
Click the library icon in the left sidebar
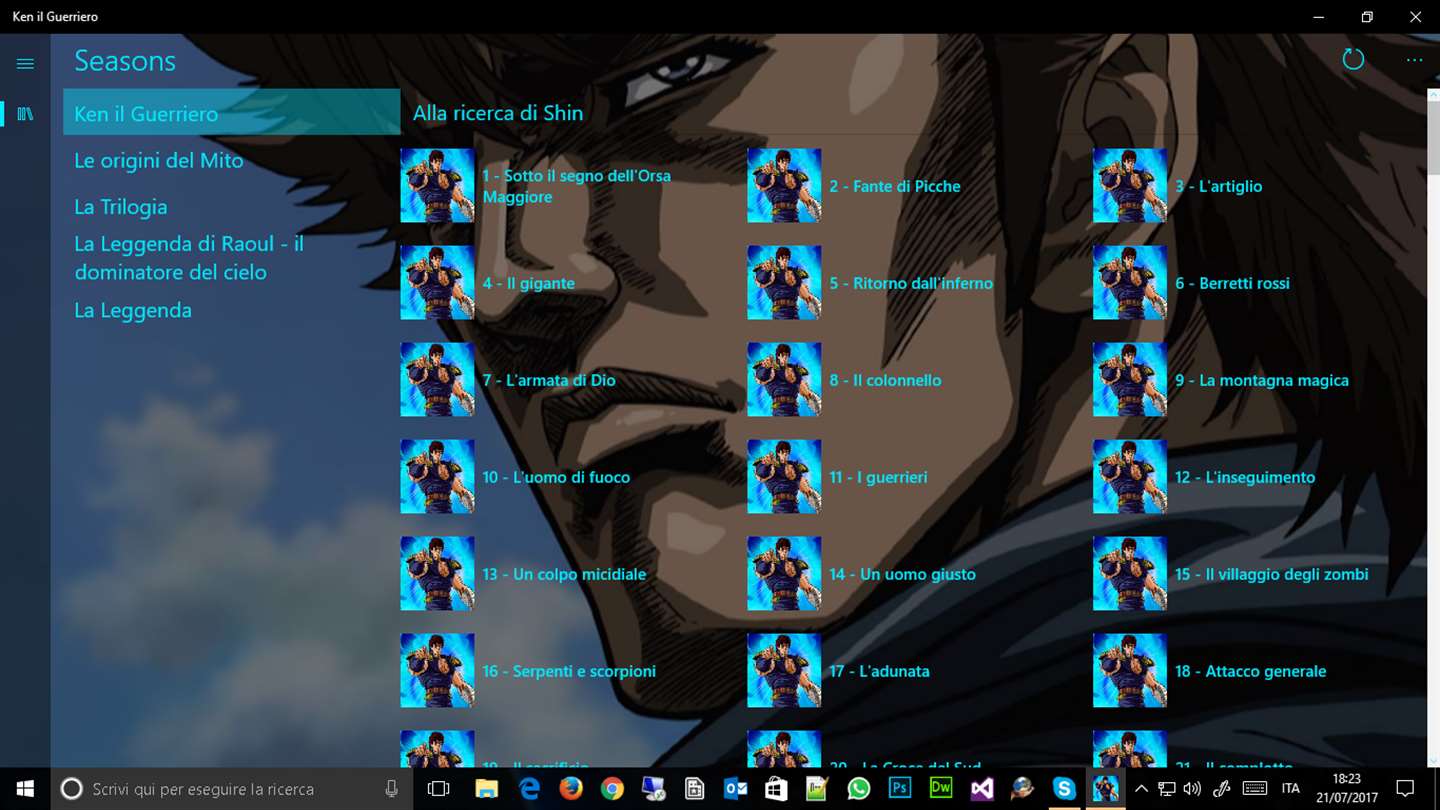[25, 114]
